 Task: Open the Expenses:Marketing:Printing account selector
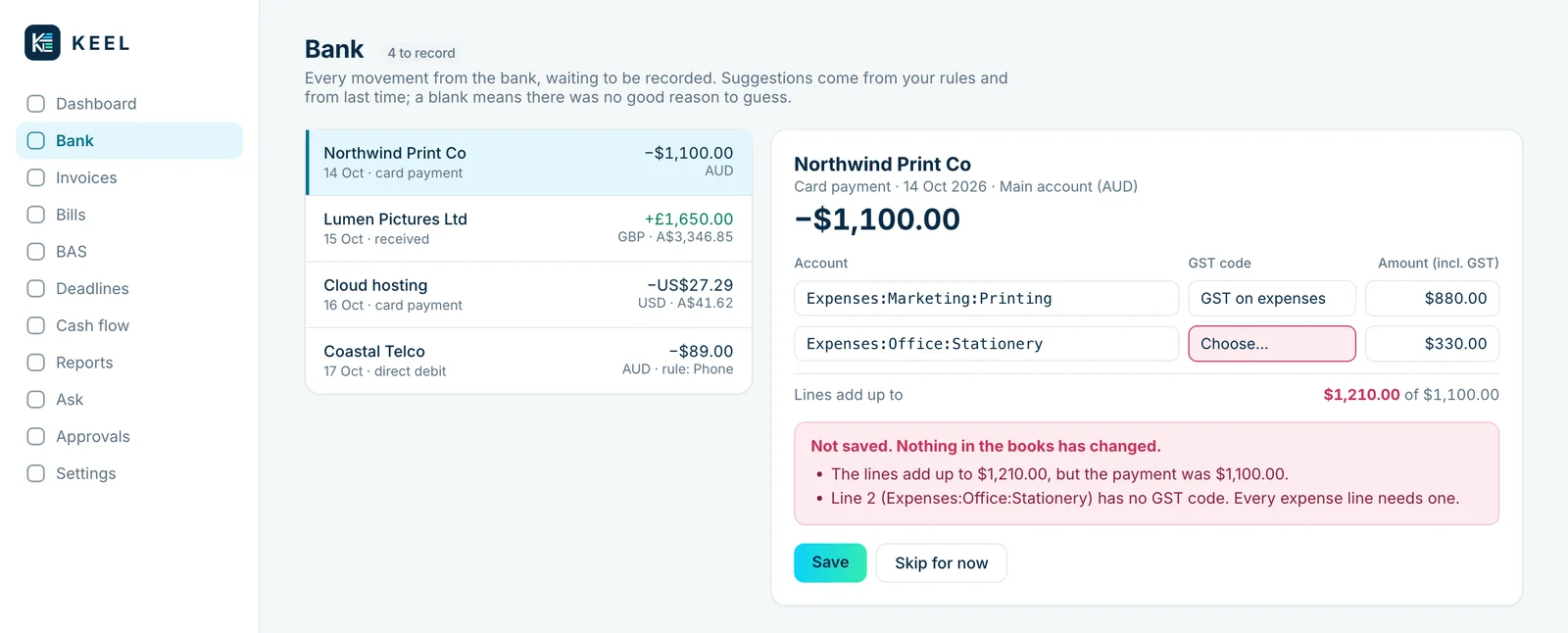pos(986,299)
